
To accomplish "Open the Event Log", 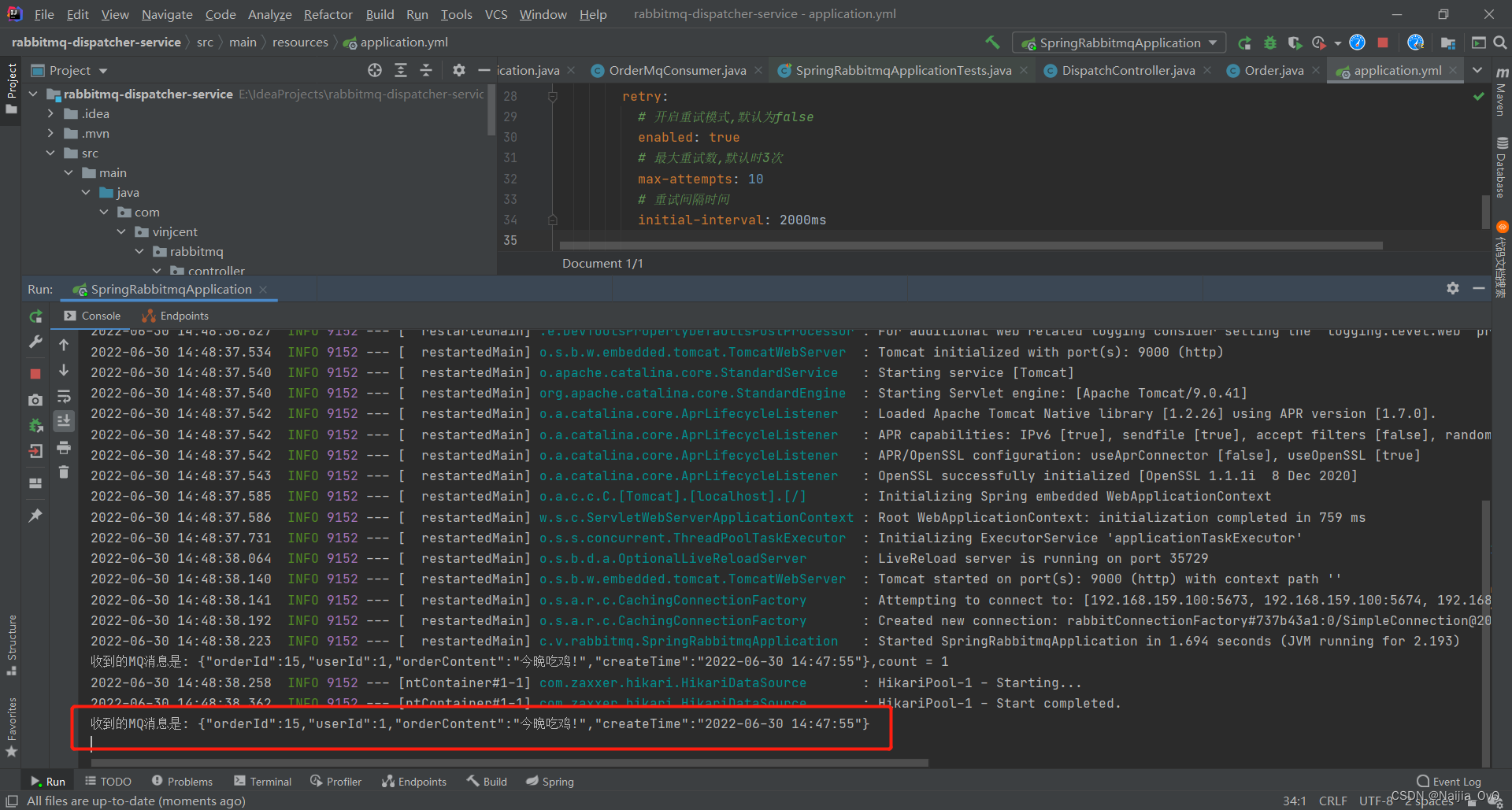I will [1449, 781].
